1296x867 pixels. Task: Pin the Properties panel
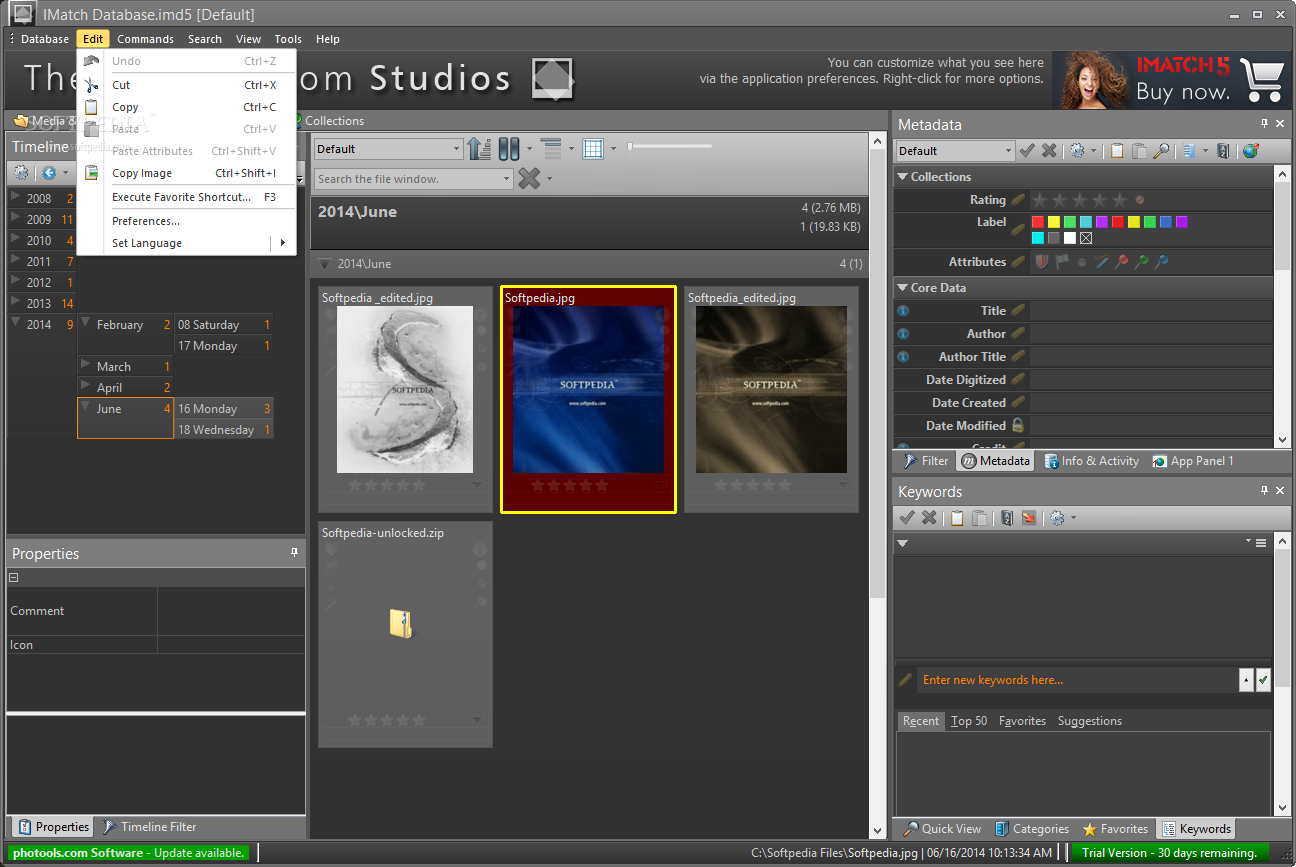coord(294,552)
